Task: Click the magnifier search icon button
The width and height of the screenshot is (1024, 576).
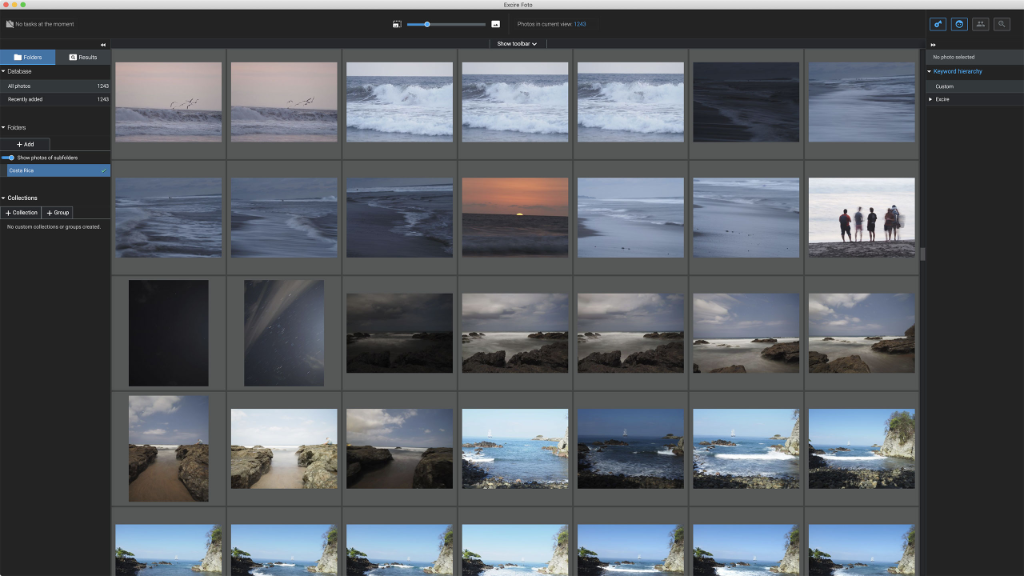Action: (1001, 24)
